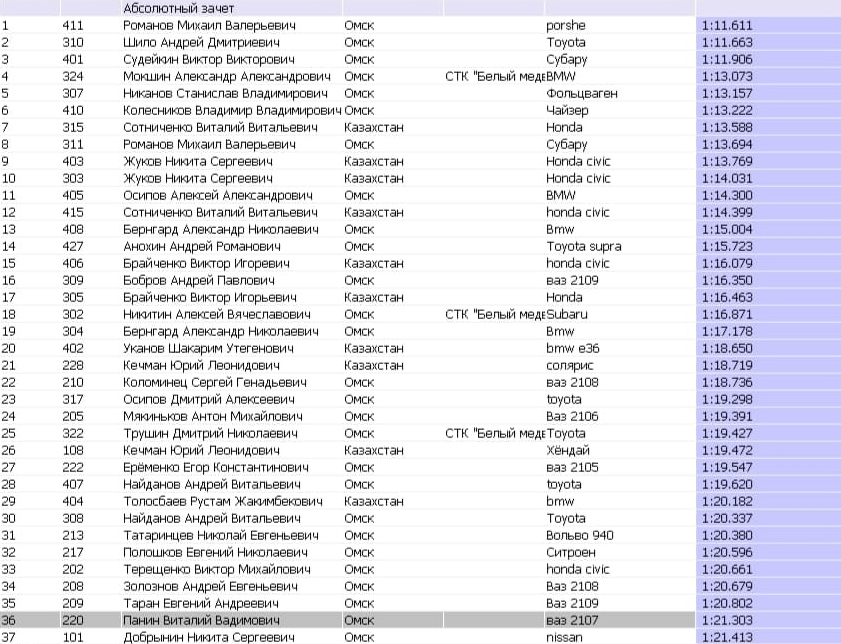
Task: Select the time cell 1:11.663
Action: coord(727,42)
